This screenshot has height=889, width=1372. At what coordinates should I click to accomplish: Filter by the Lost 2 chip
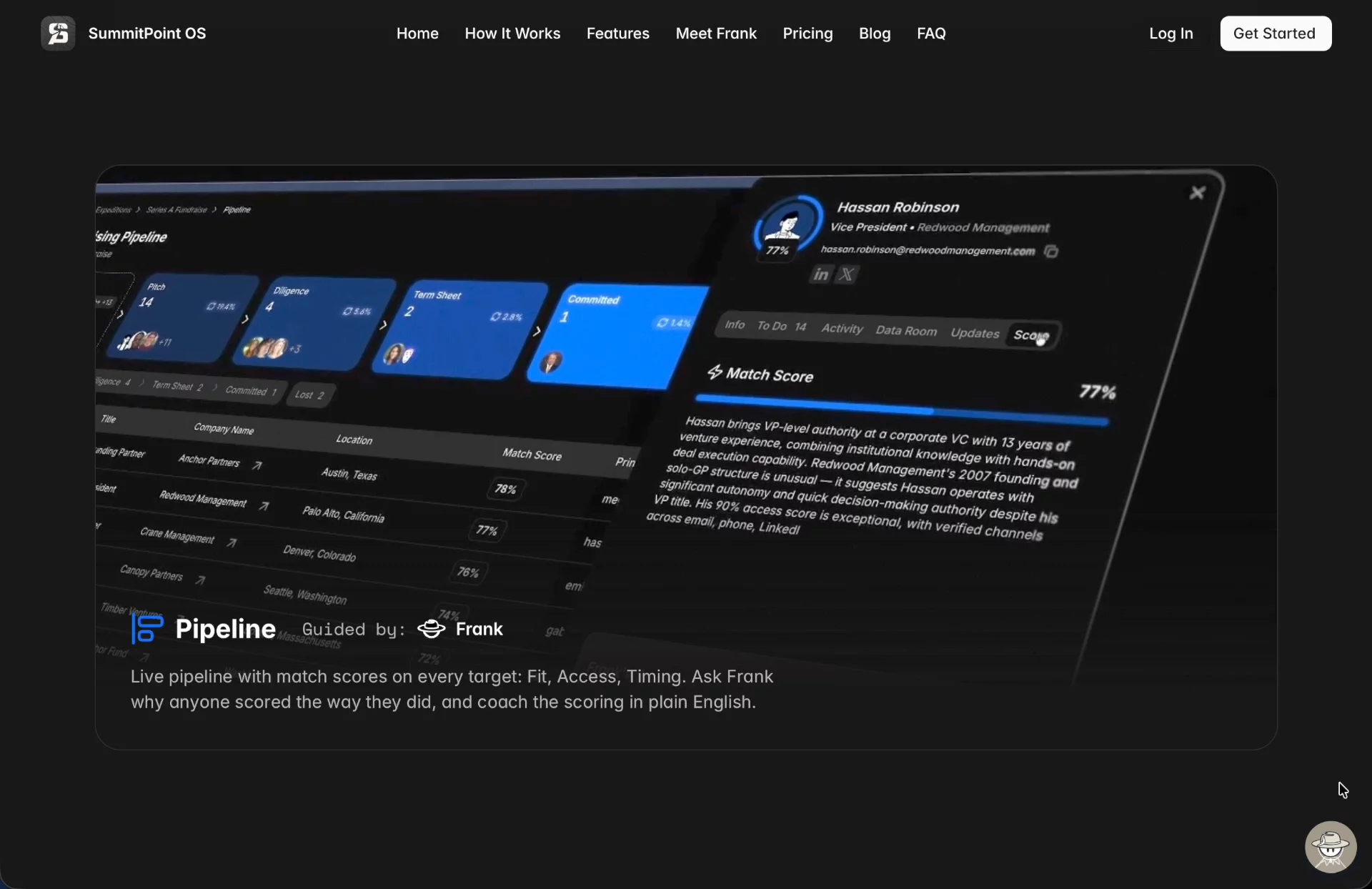tap(309, 394)
